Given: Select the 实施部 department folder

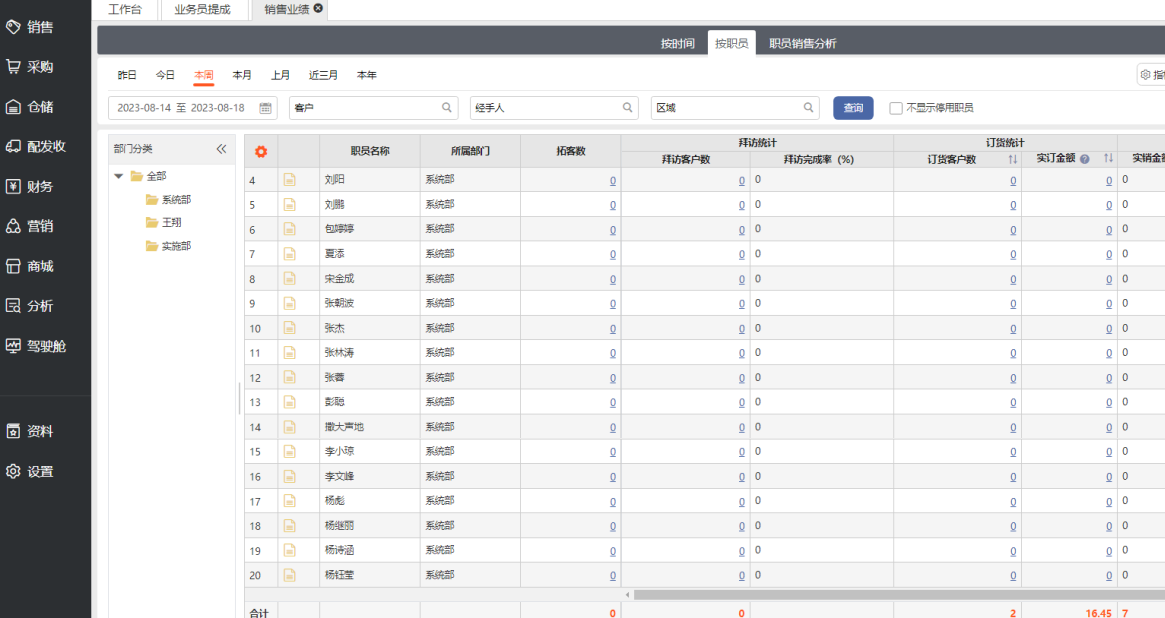Looking at the screenshot, I should 175,246.
